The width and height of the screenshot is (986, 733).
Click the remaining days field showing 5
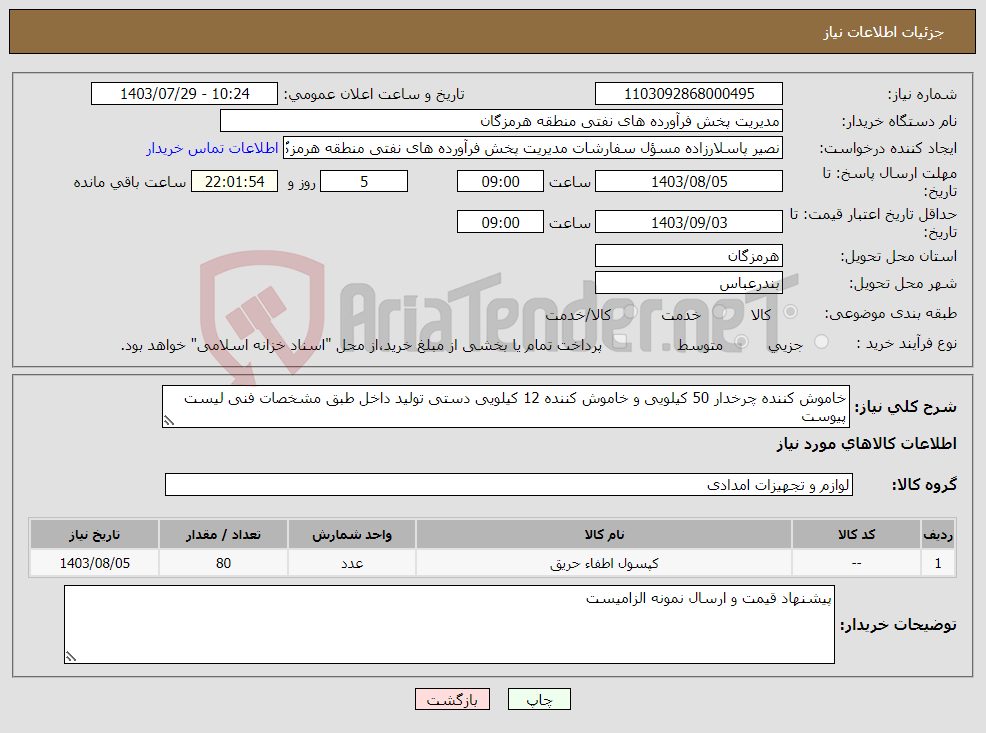[x=364, y=182]
